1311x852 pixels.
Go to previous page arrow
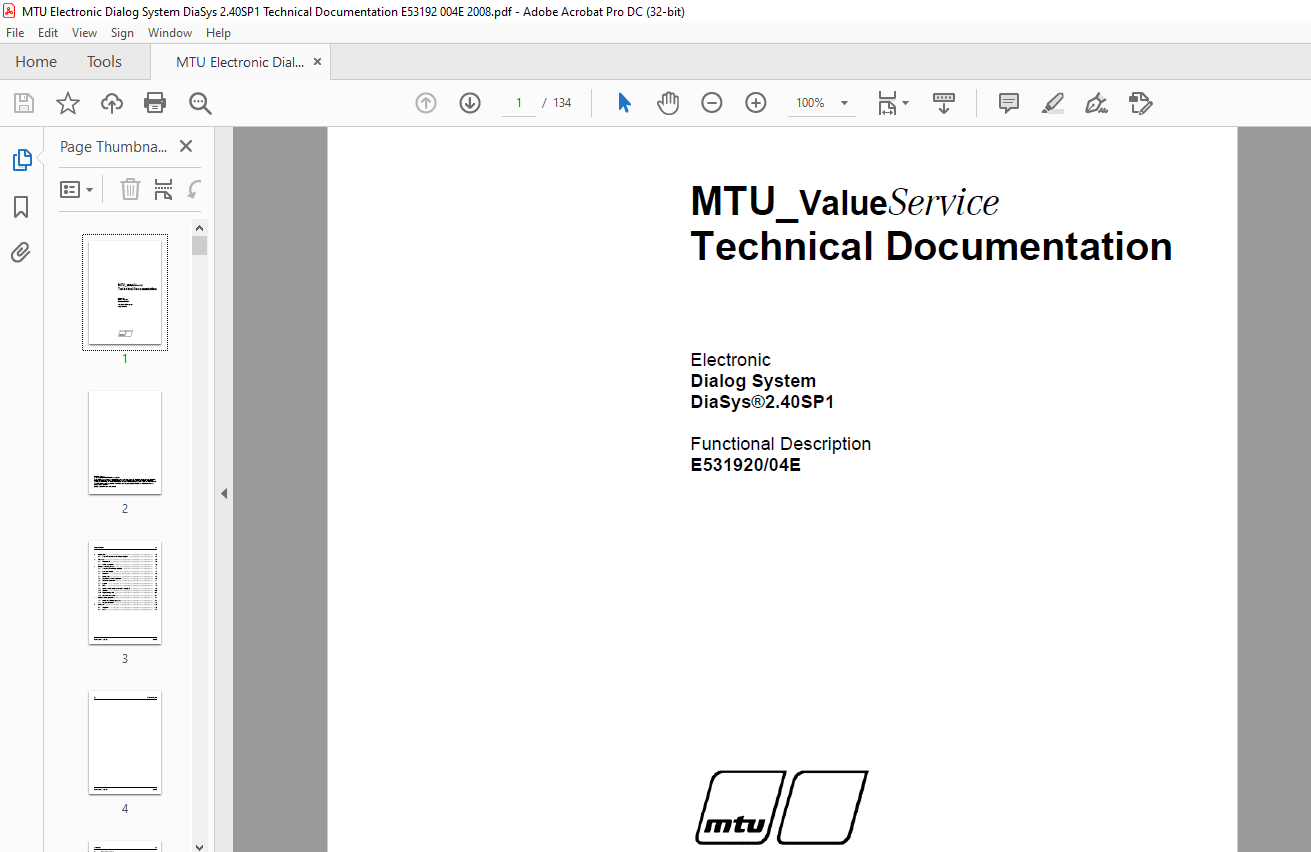426,103
